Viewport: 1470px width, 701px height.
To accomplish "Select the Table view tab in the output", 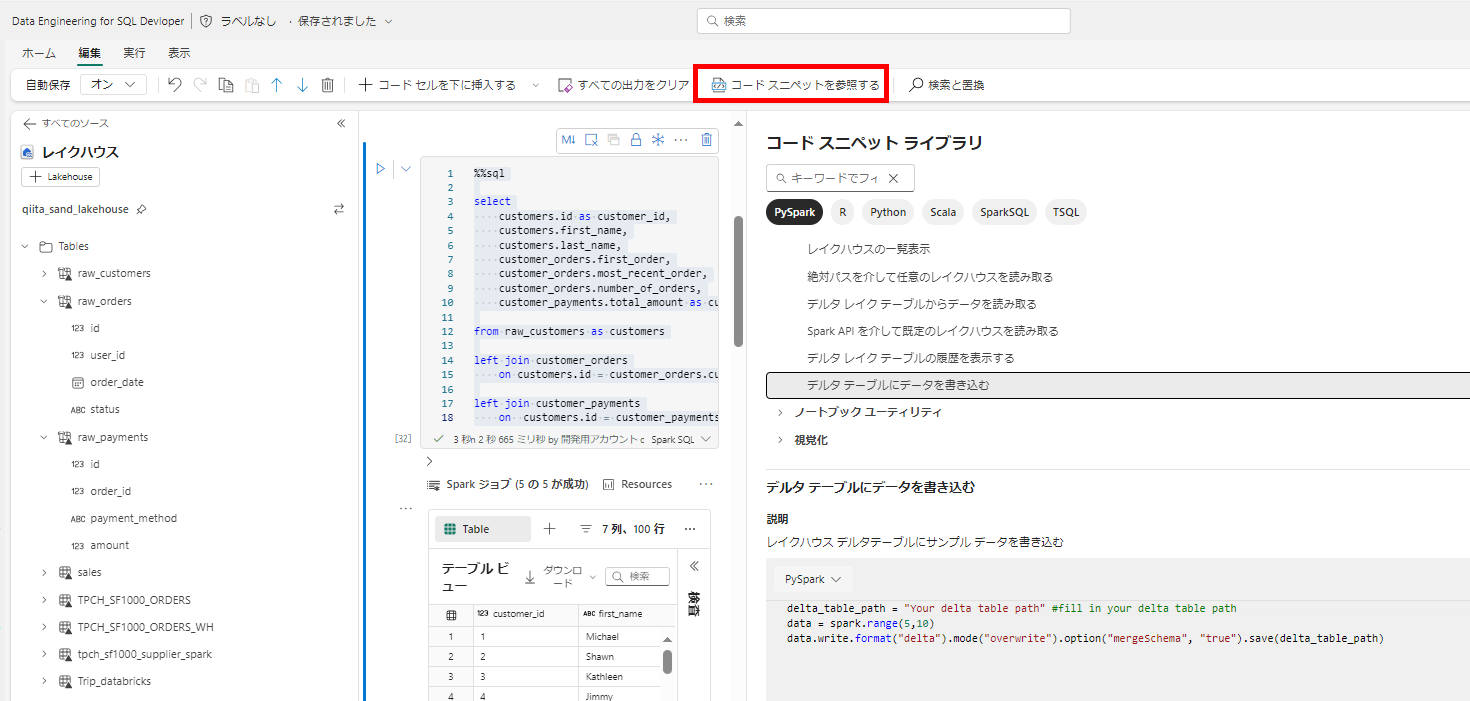I will click(483, 529).
